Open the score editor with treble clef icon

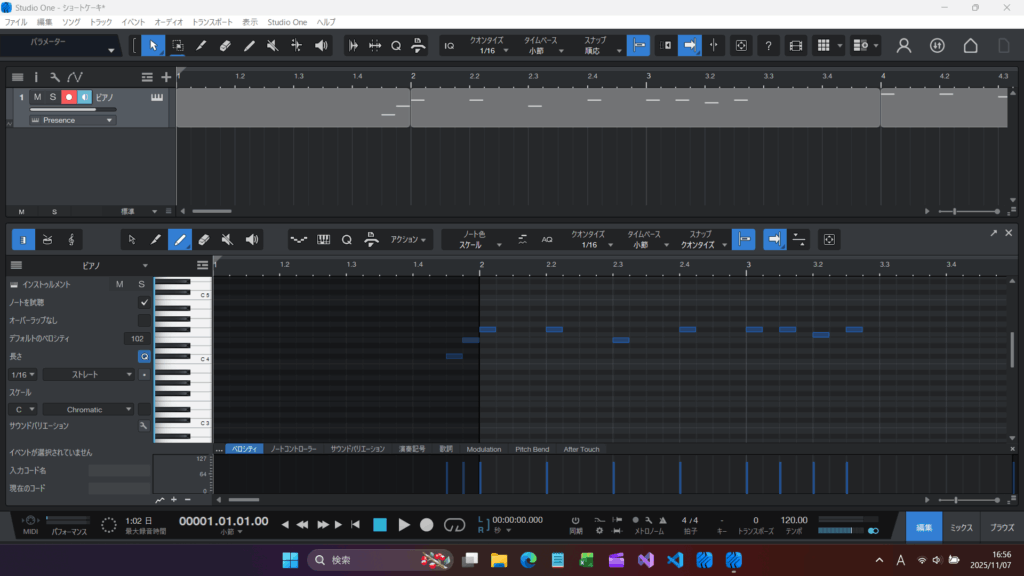71,240
